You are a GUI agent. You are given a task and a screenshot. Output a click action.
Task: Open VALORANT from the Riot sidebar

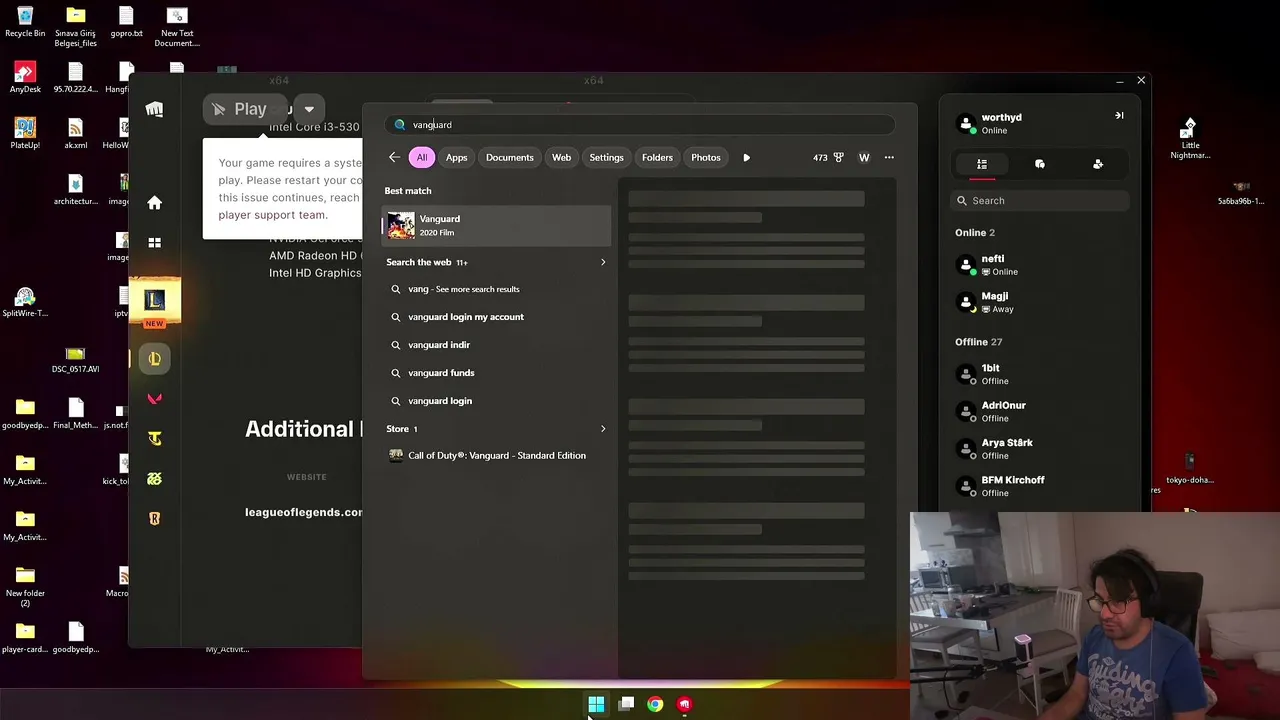click(154, 399)
